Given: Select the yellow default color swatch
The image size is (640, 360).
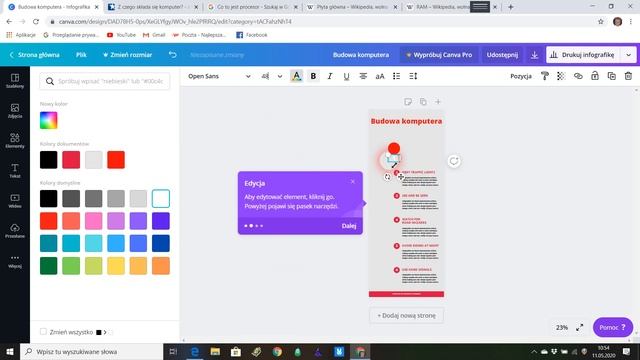Looking at the screenshot, I should [116, 266].
